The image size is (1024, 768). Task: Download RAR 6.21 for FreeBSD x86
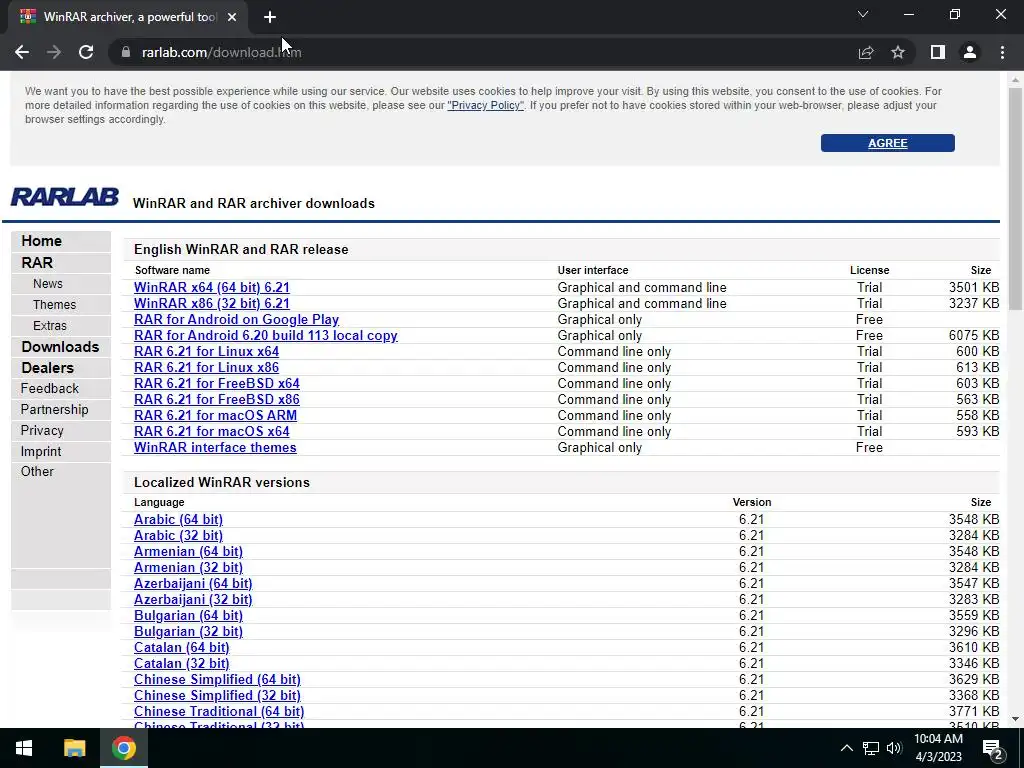coord(217,400)
